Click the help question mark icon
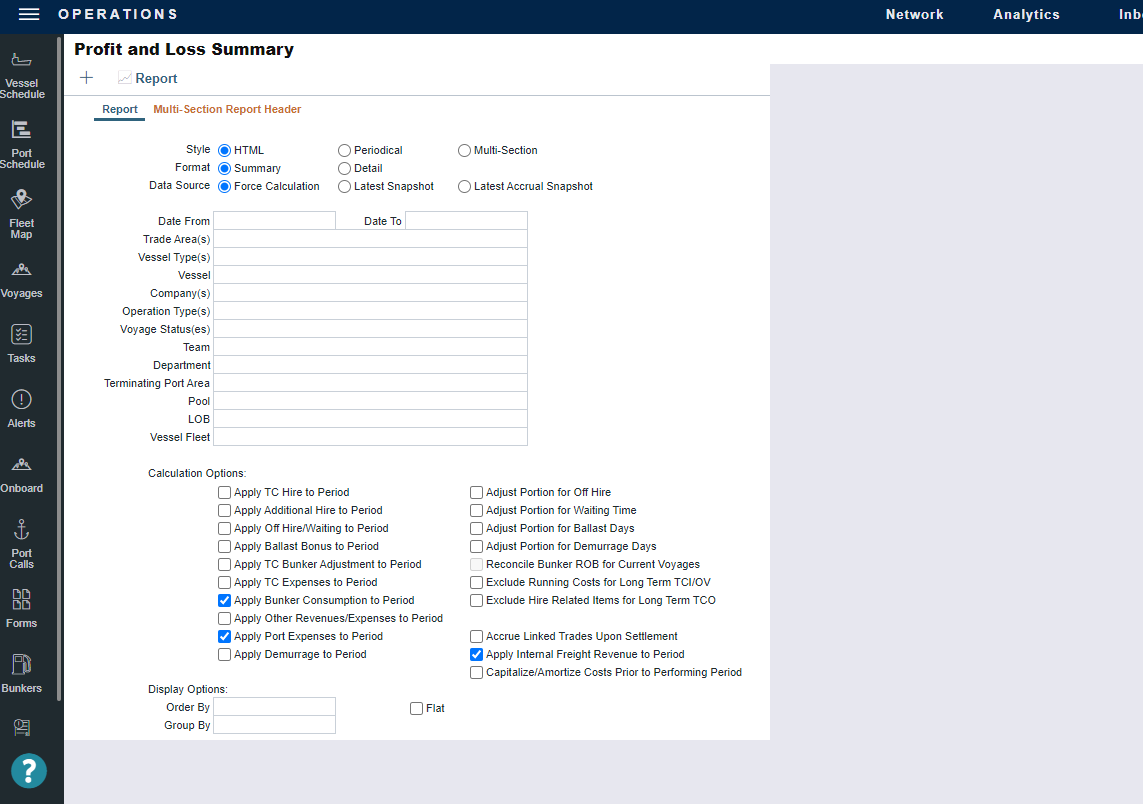This screenshot has width=1143, height=804. coord(29,771)
